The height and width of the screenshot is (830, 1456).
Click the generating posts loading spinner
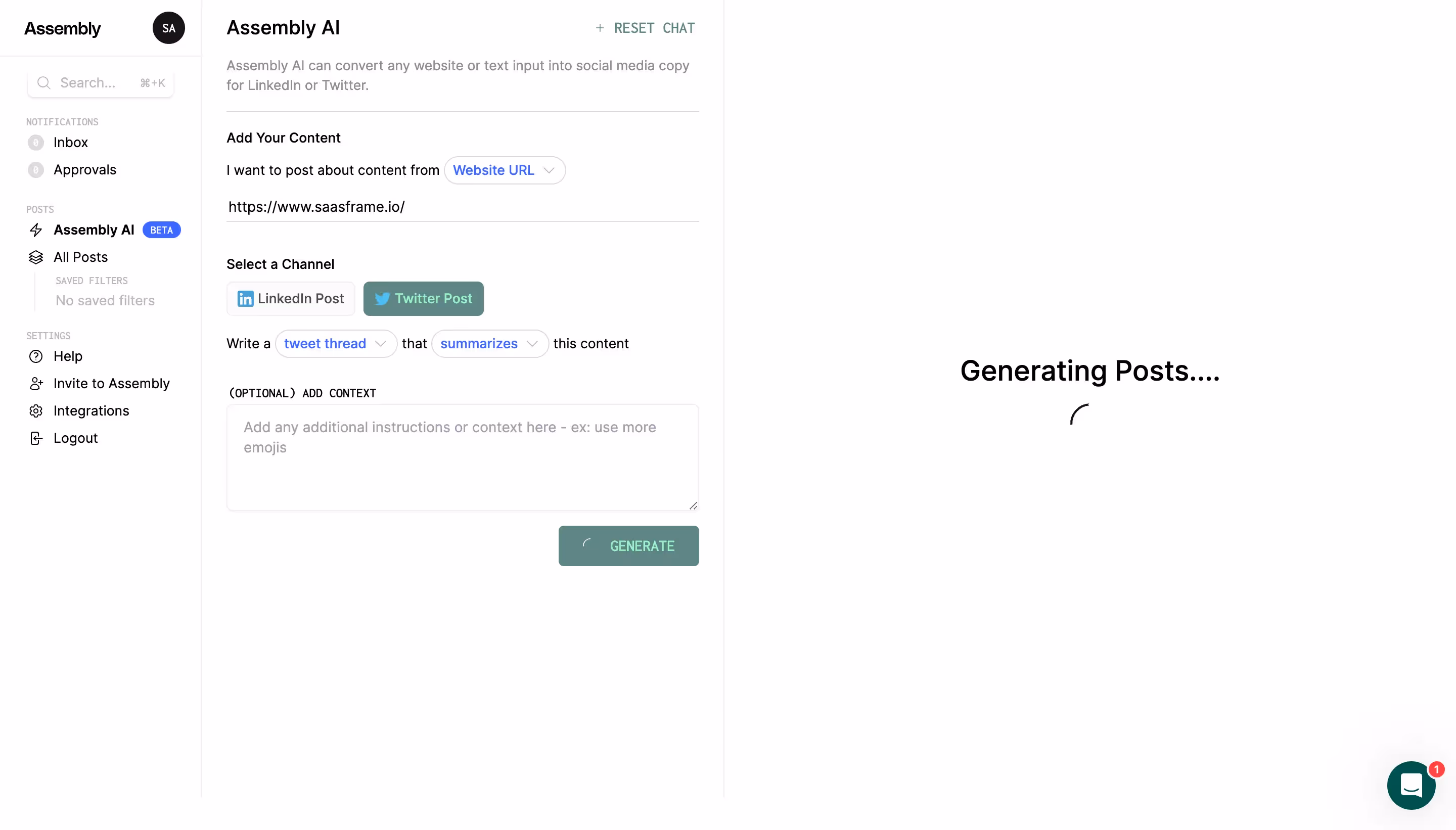1079,414
